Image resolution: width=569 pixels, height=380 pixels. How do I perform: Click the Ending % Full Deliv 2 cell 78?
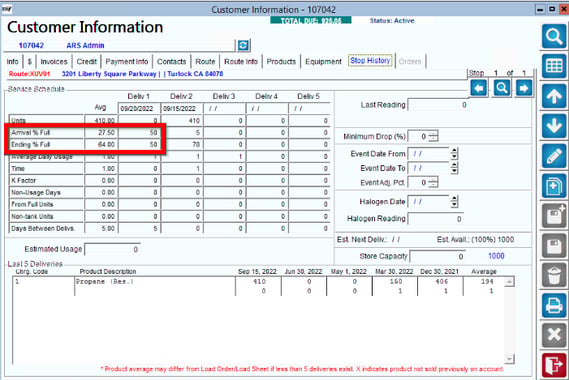(x=182, y=144)
